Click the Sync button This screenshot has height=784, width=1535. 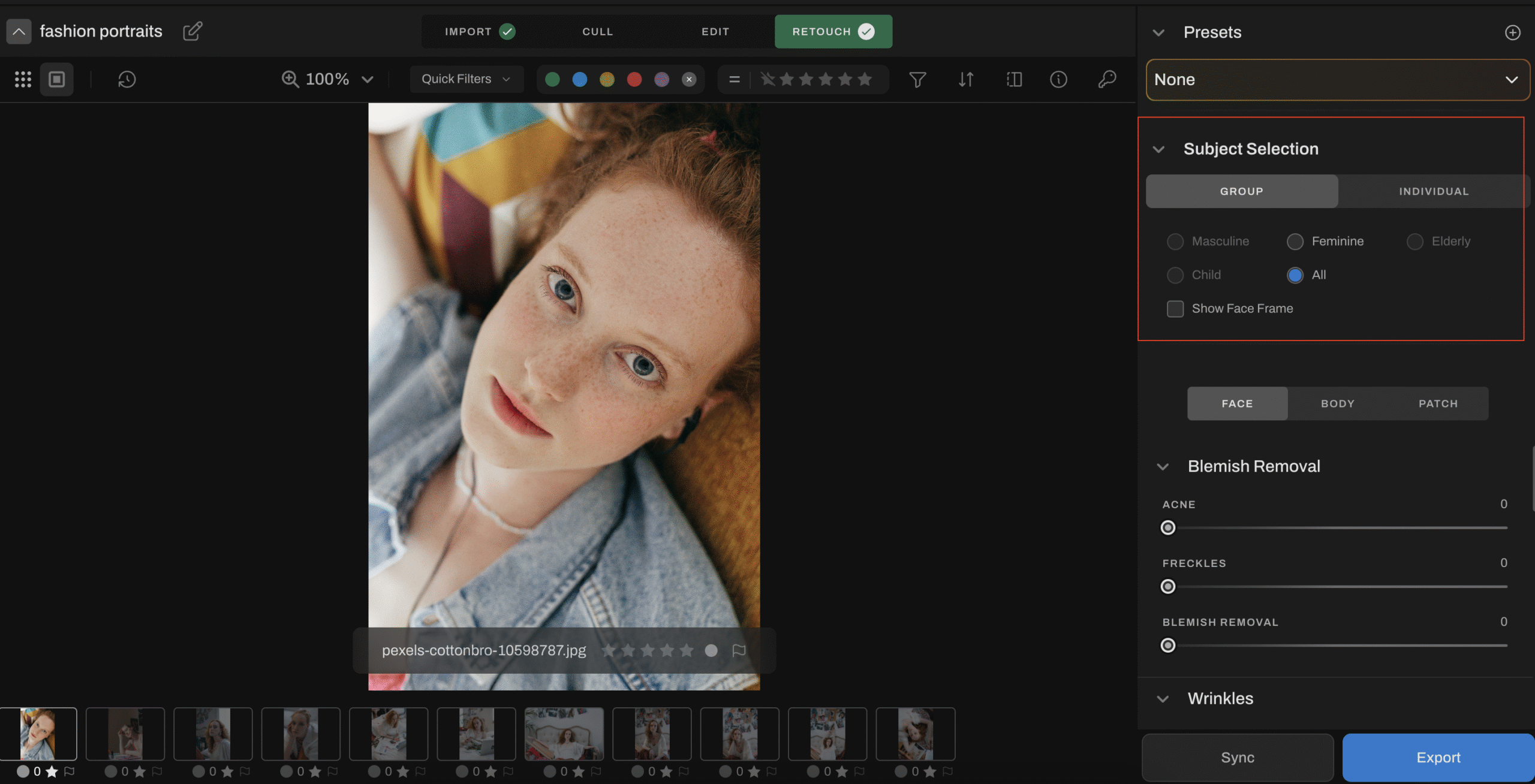tap(1238, 758)
